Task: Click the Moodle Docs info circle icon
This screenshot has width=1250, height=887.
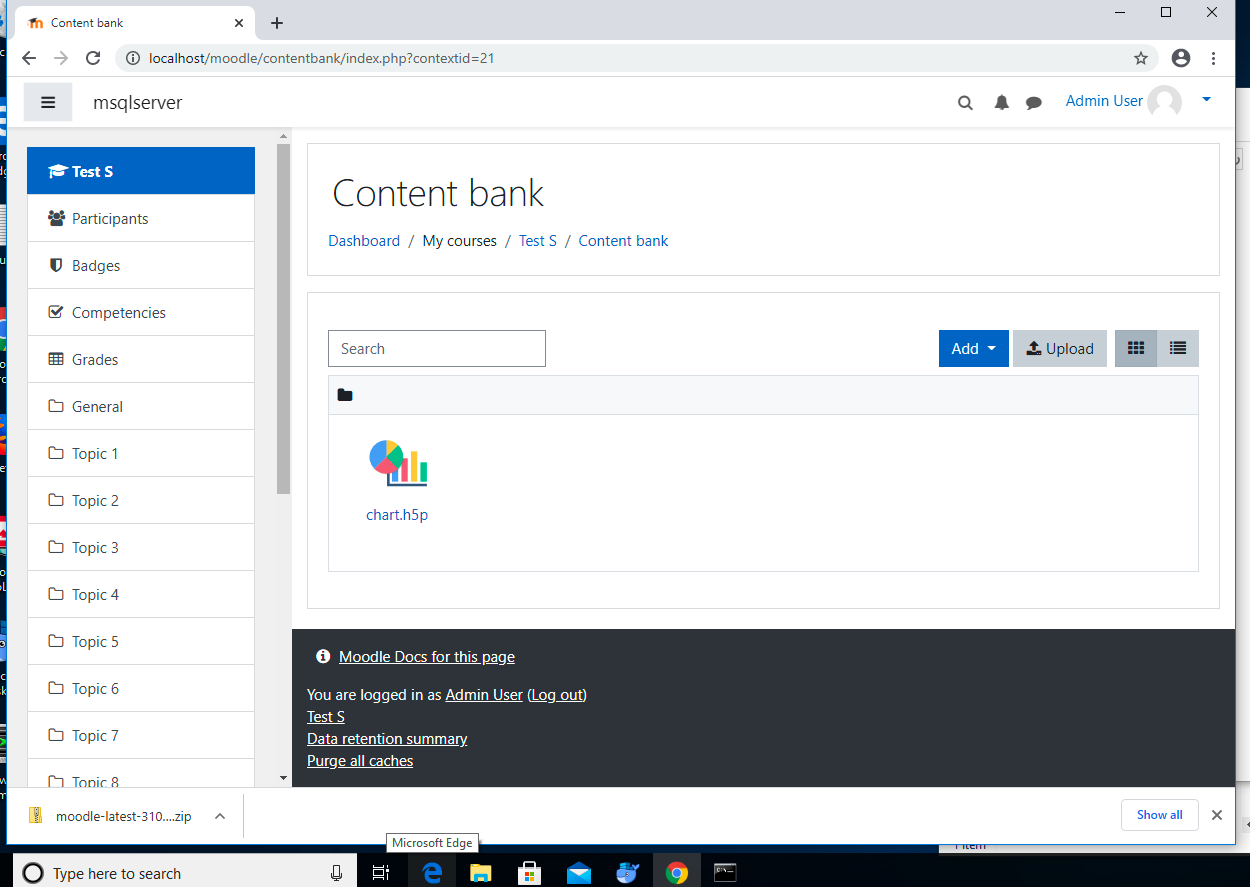Action: 323,656
